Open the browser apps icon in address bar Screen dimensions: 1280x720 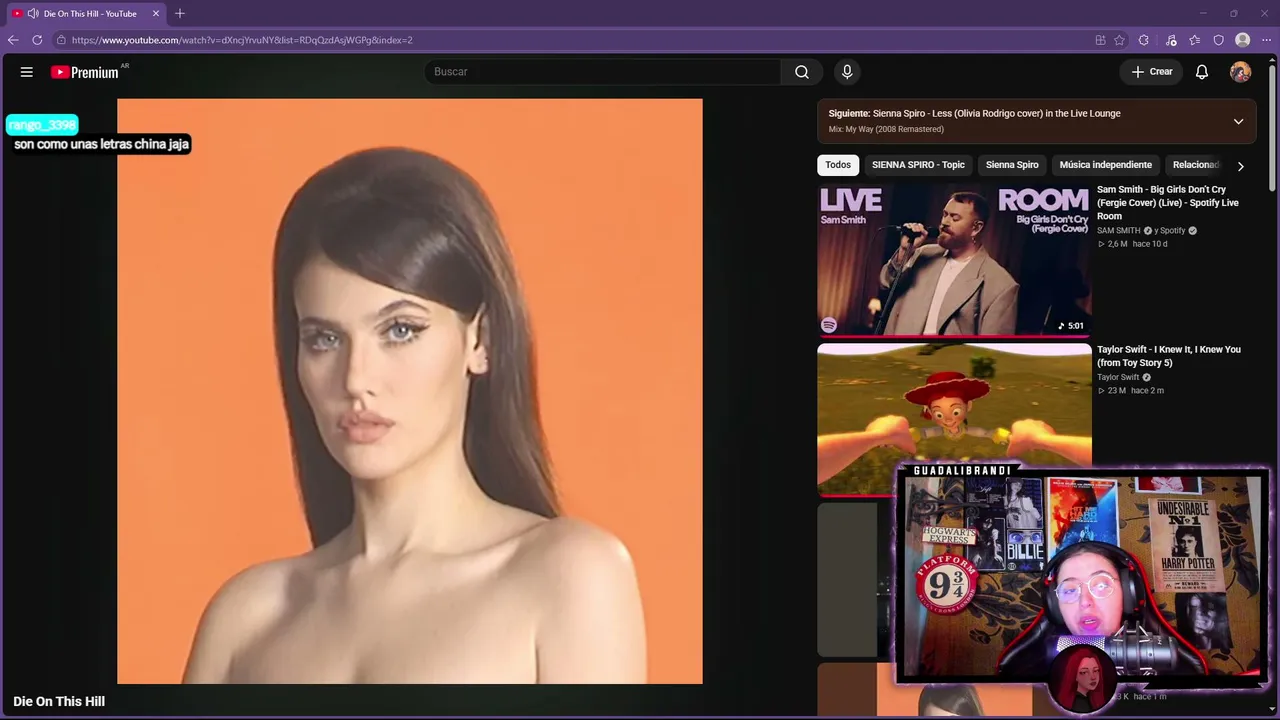point(1100,40)
